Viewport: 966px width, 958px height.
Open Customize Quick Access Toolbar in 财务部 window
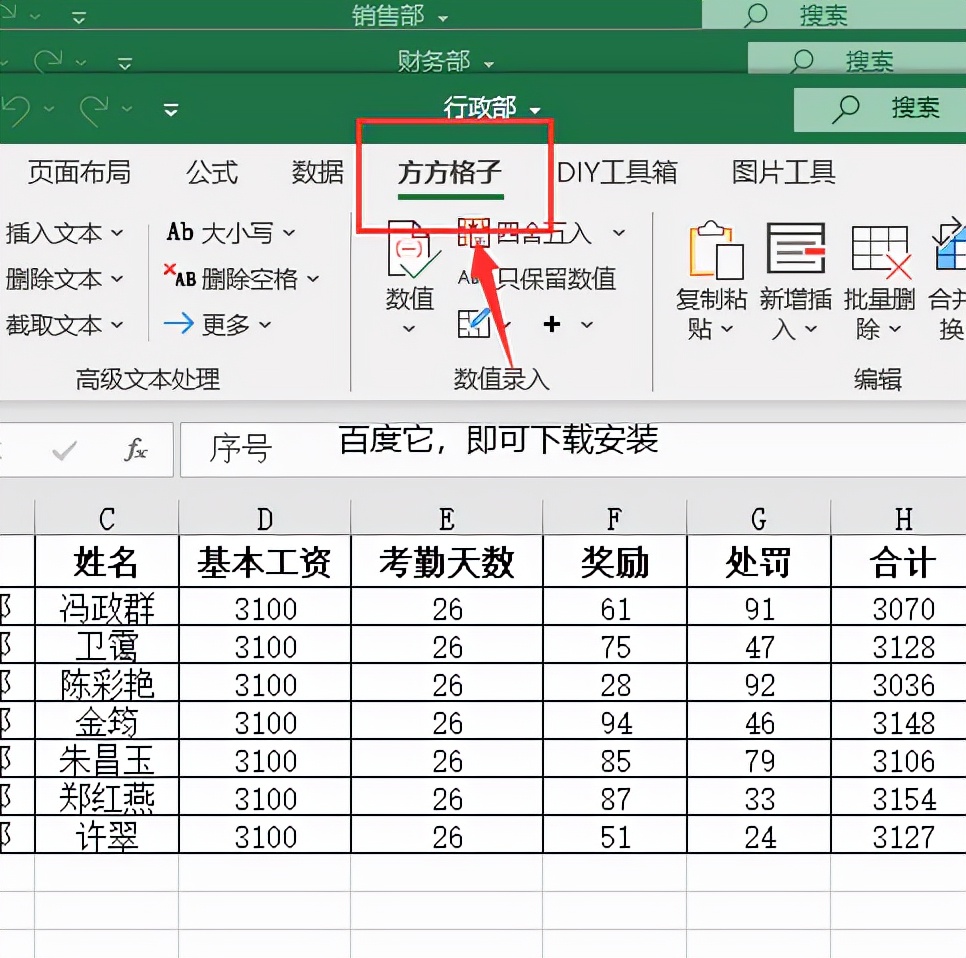125,63
